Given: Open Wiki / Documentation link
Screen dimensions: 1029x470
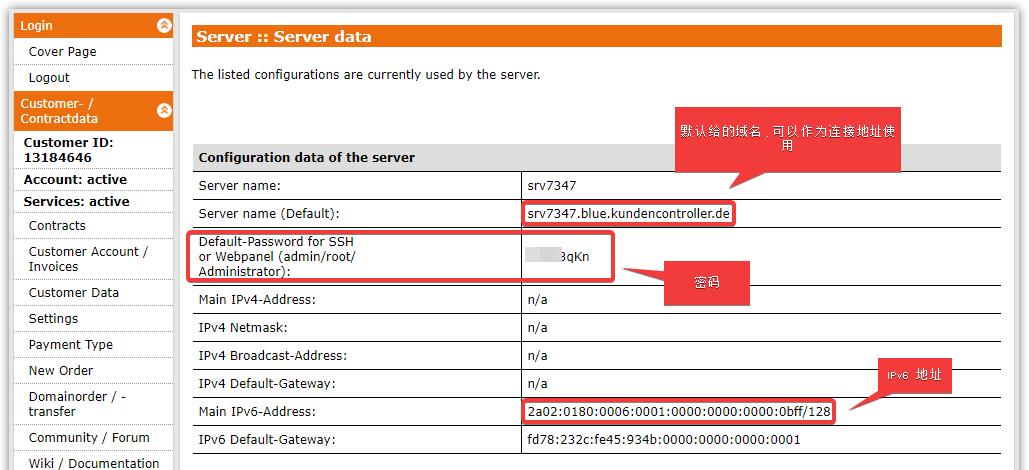Looking at the screenshot, I should tap(93, 463).
